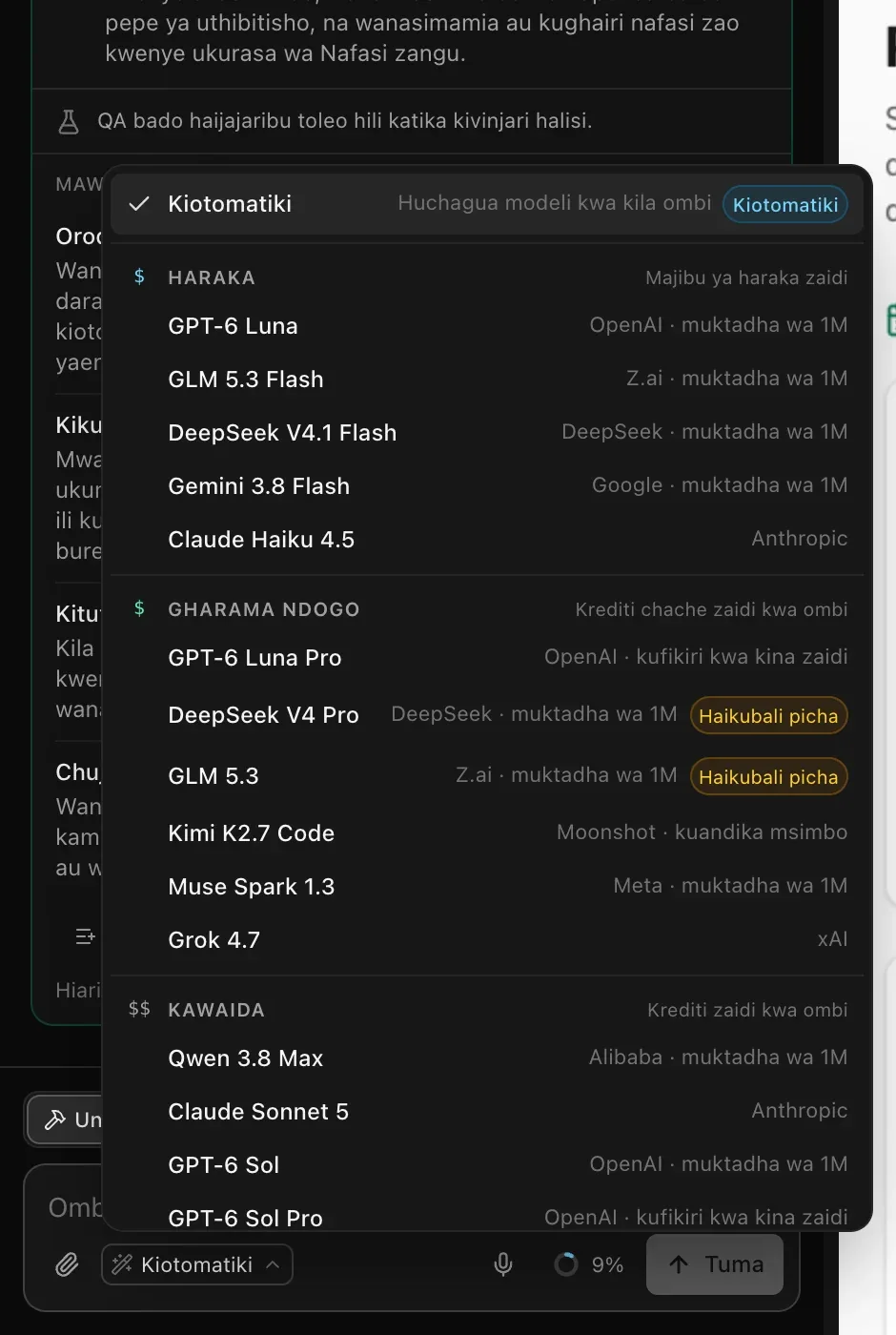Click the chevron arrow on model selector

click(273, 1264)
